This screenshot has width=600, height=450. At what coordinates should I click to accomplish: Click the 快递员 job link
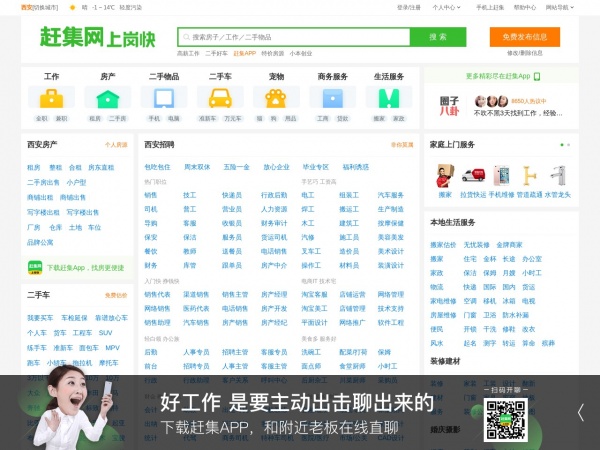click(x=232, y=195)
